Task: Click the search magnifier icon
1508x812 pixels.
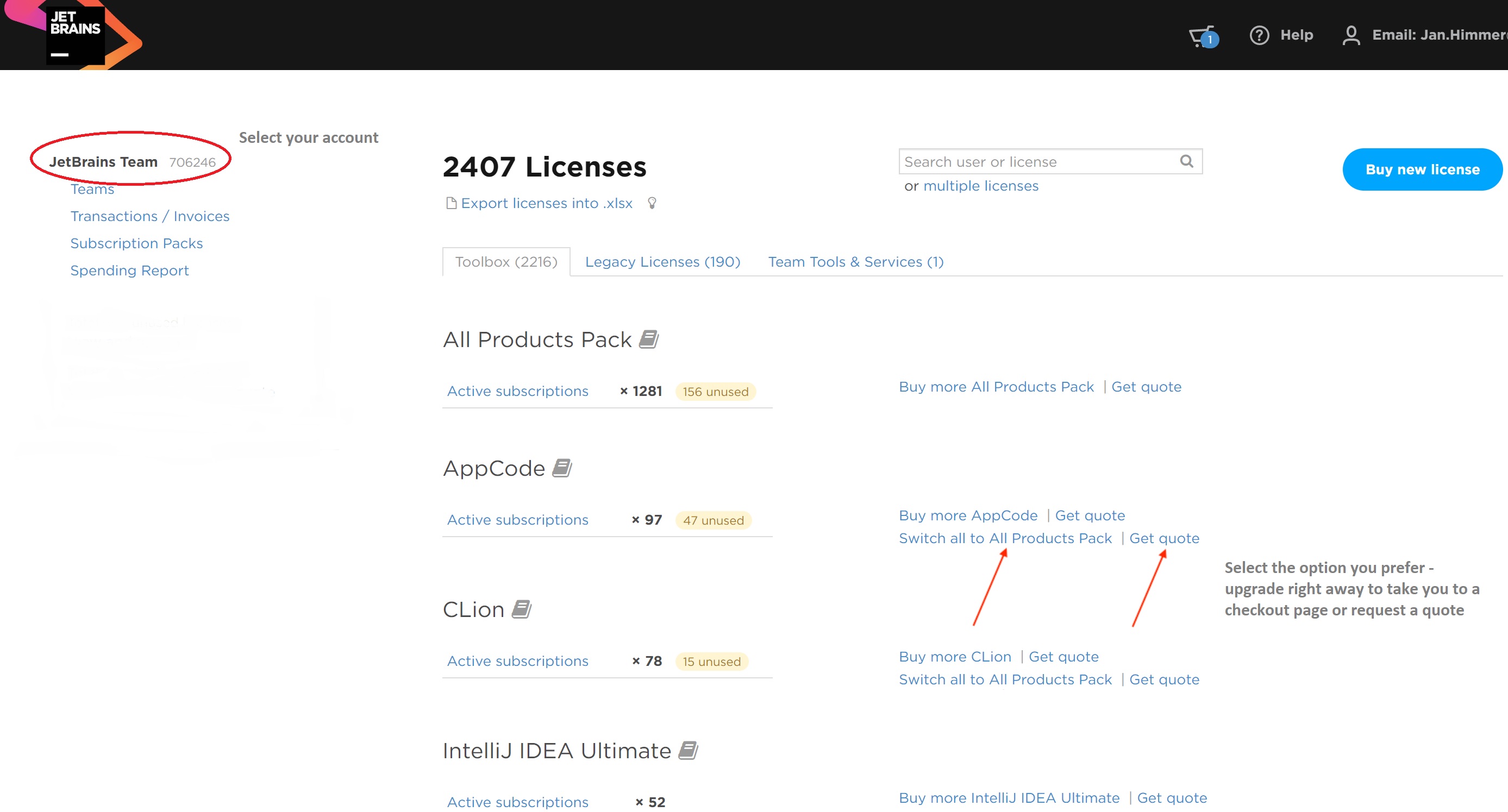Action: coord(1186,161)
